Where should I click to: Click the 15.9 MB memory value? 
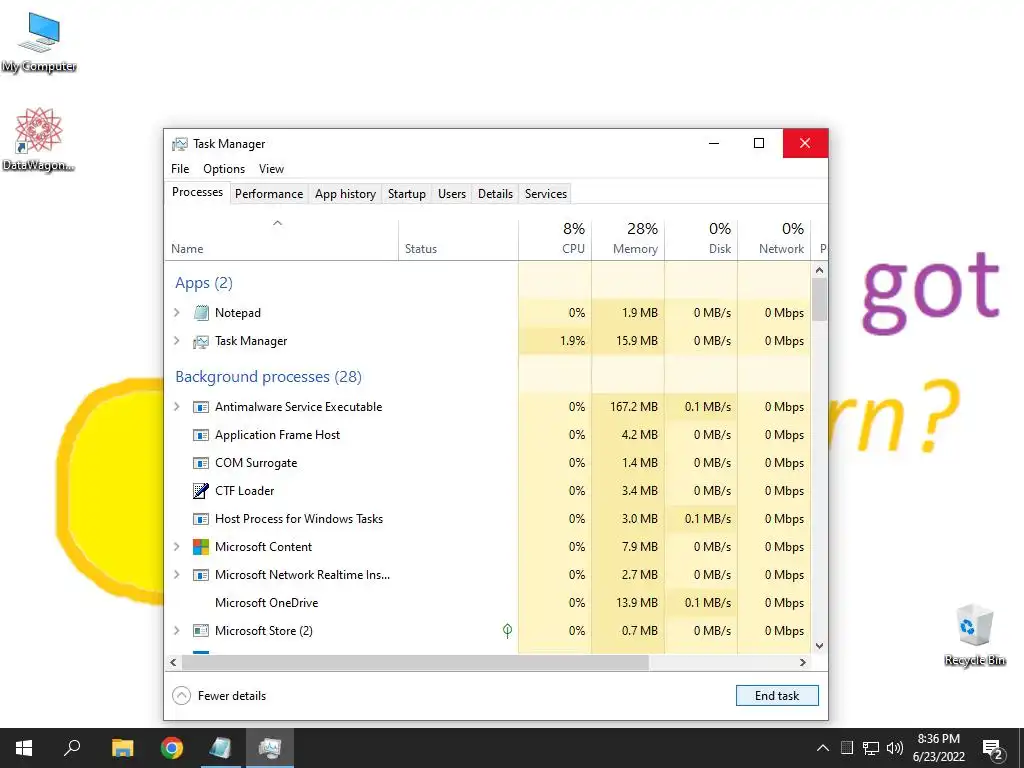[637, 341]
